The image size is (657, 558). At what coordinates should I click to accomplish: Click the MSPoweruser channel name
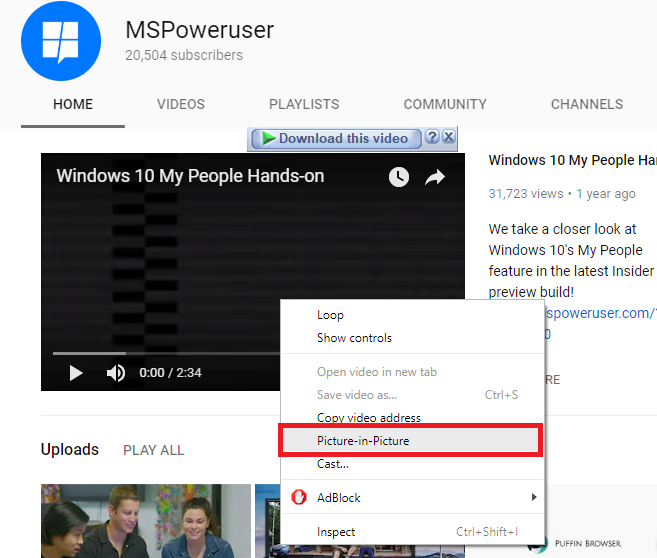pos(199,30)
